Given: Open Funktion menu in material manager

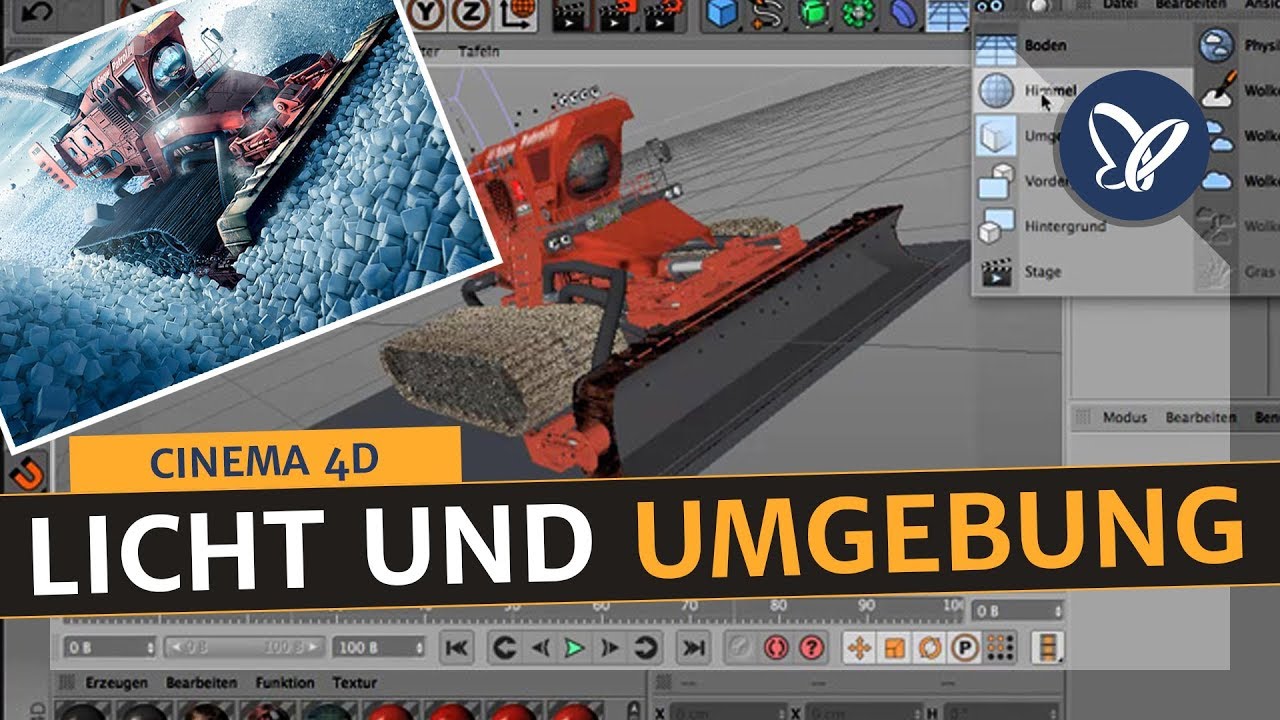Looking at the screenshot, I should pos(285,682).
